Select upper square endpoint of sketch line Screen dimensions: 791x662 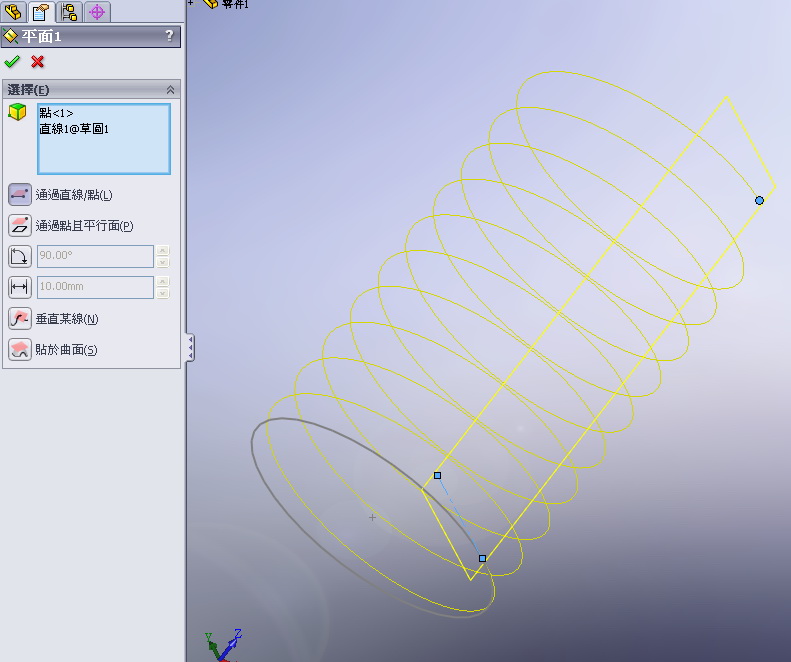437,475
